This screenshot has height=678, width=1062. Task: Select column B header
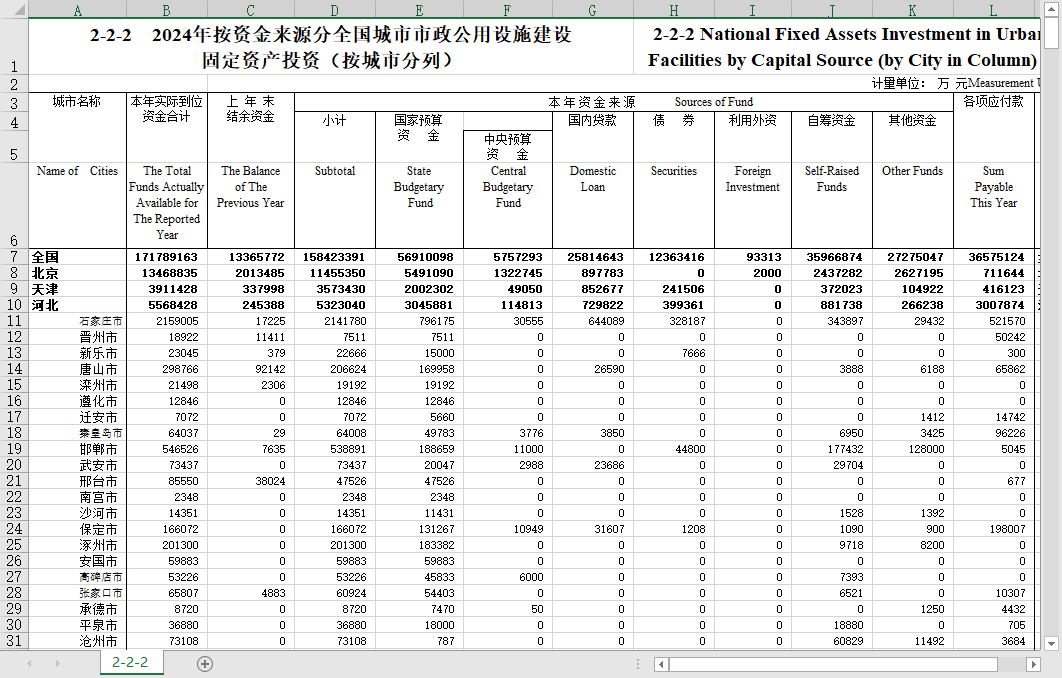pyautogui.click(x=167, y=10)
